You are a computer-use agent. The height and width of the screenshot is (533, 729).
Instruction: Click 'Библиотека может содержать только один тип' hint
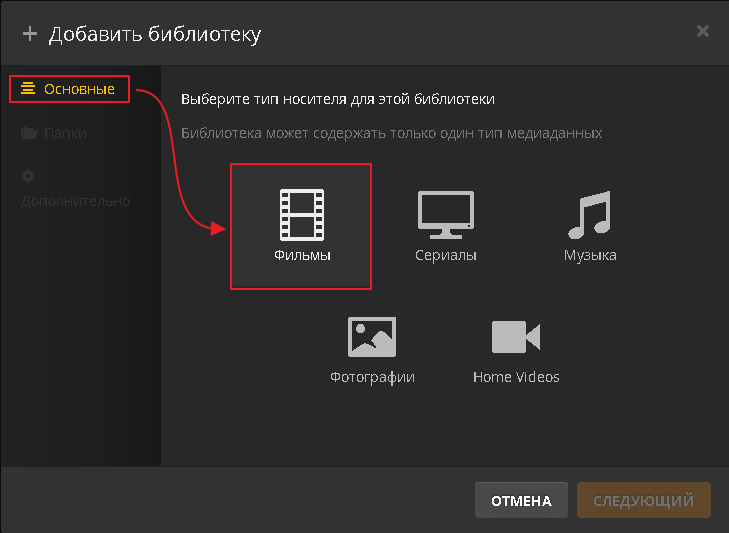tap(391, 133)
